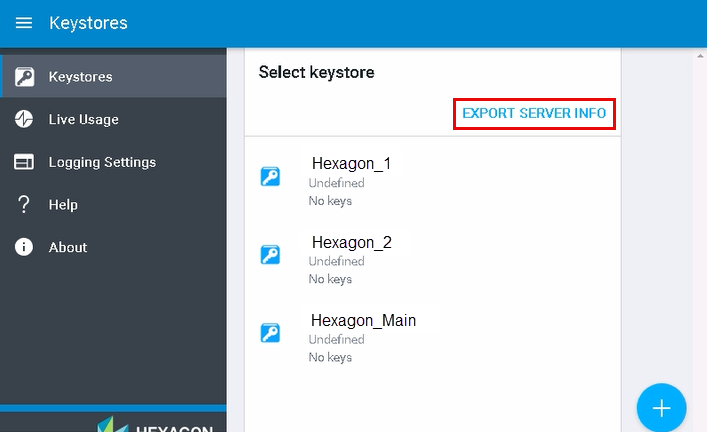Image resolution: width=707 pixels, height=432 pixels.
Task: Click the About info circle icon
Action: coord(24,247)
